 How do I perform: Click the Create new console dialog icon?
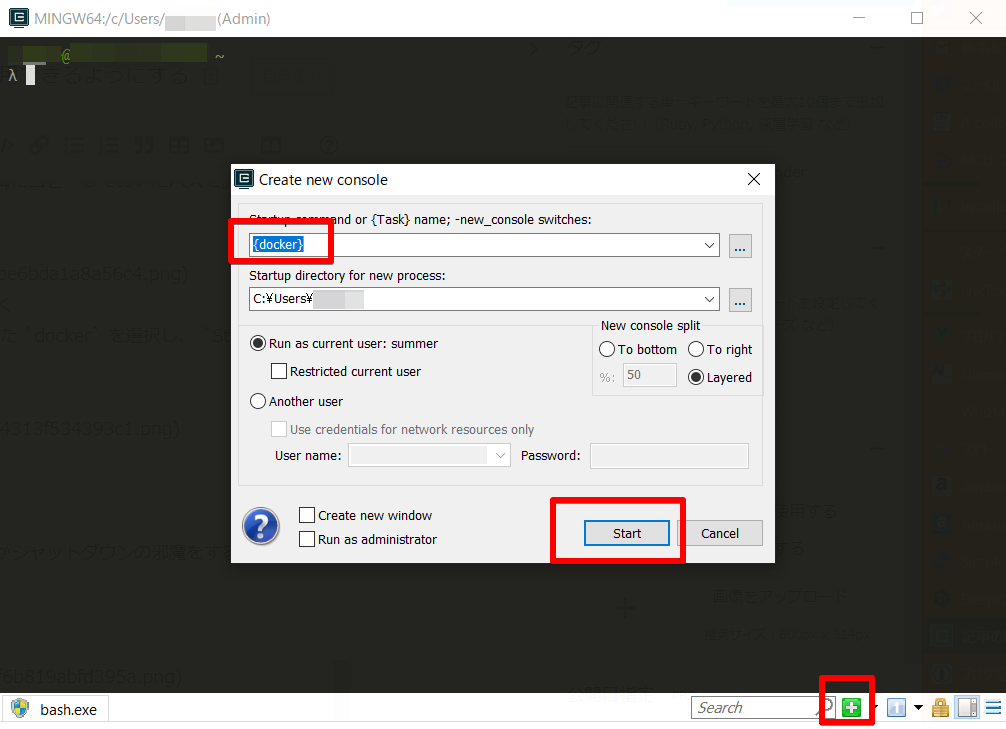[x=244, y=179]
